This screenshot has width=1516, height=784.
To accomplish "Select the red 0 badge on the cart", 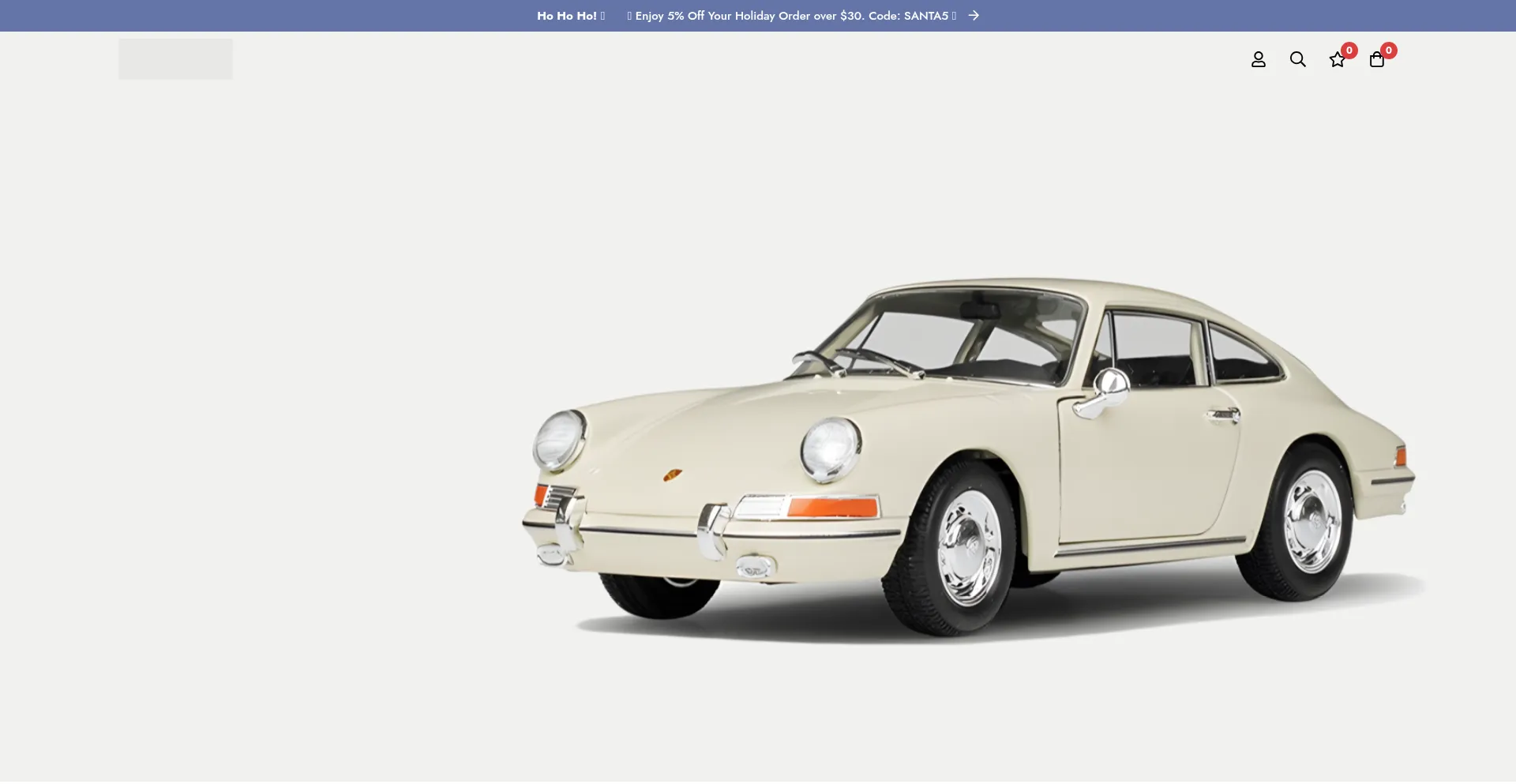I will [1390, 51].
